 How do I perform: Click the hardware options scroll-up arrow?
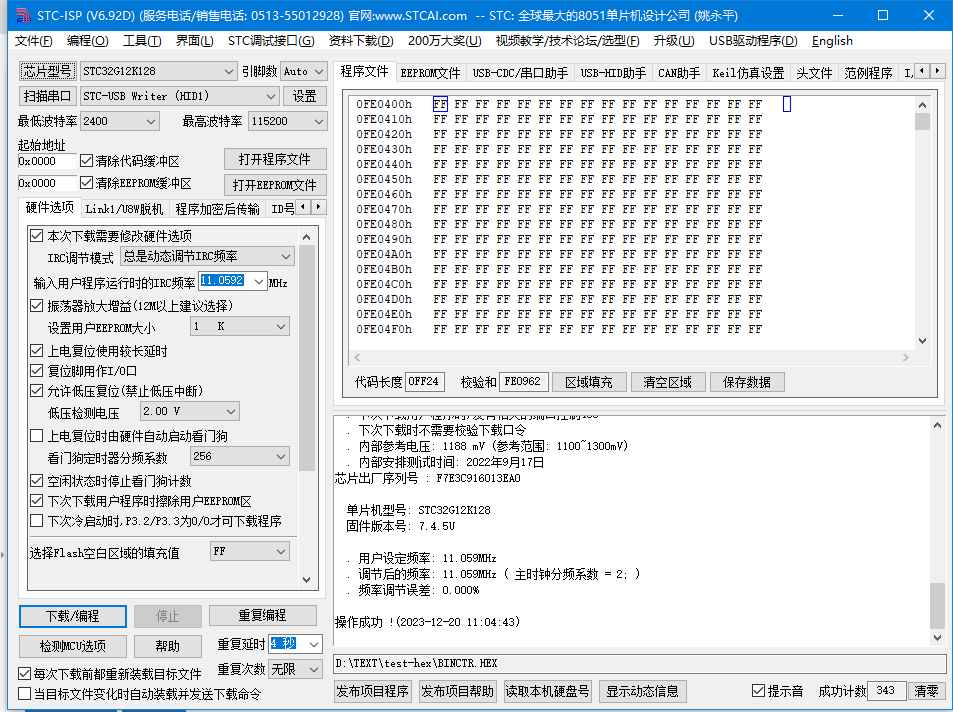[306, 237]
